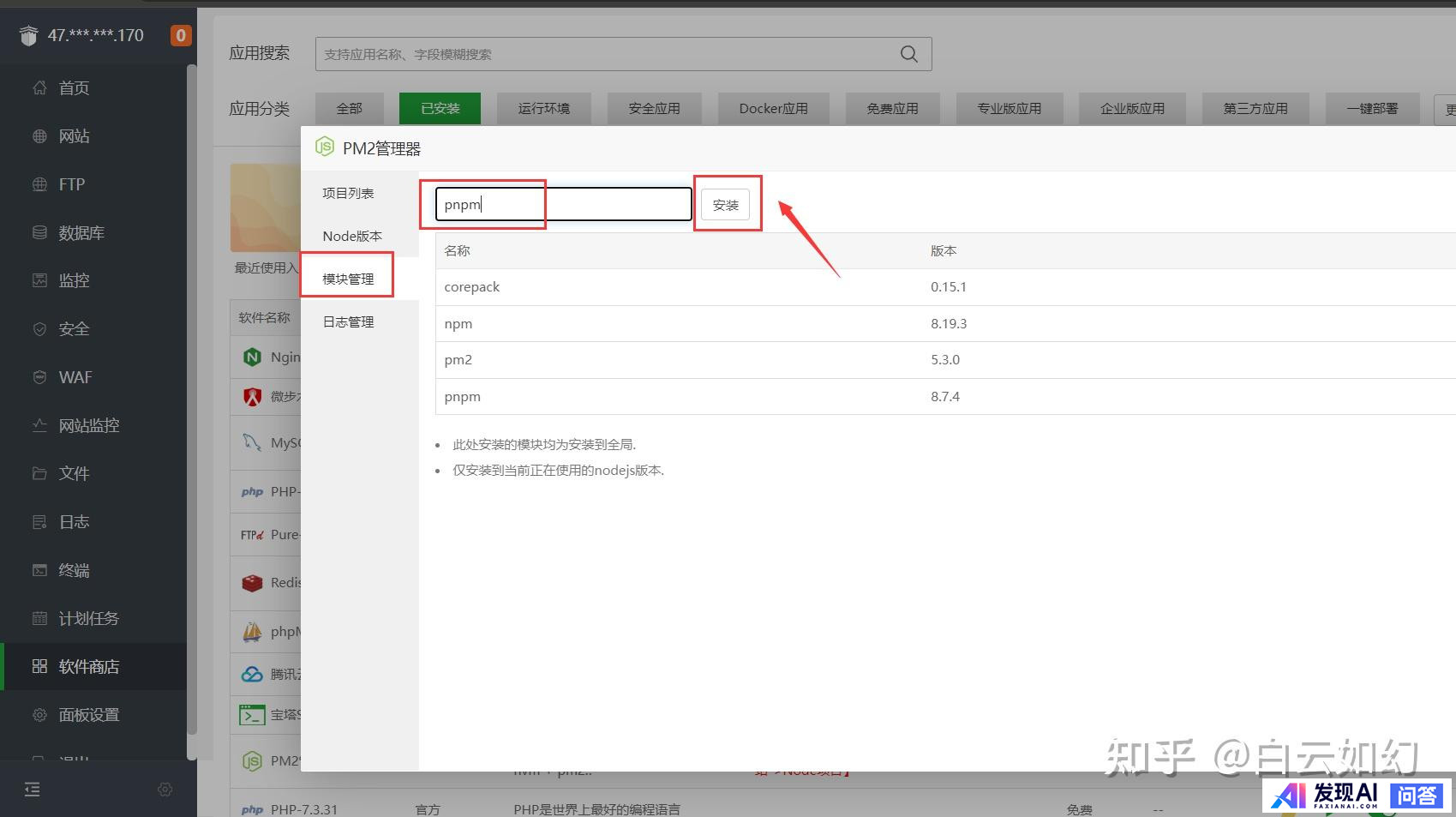
Task: Click the Redis icon in software list
Action: point(252,583)
